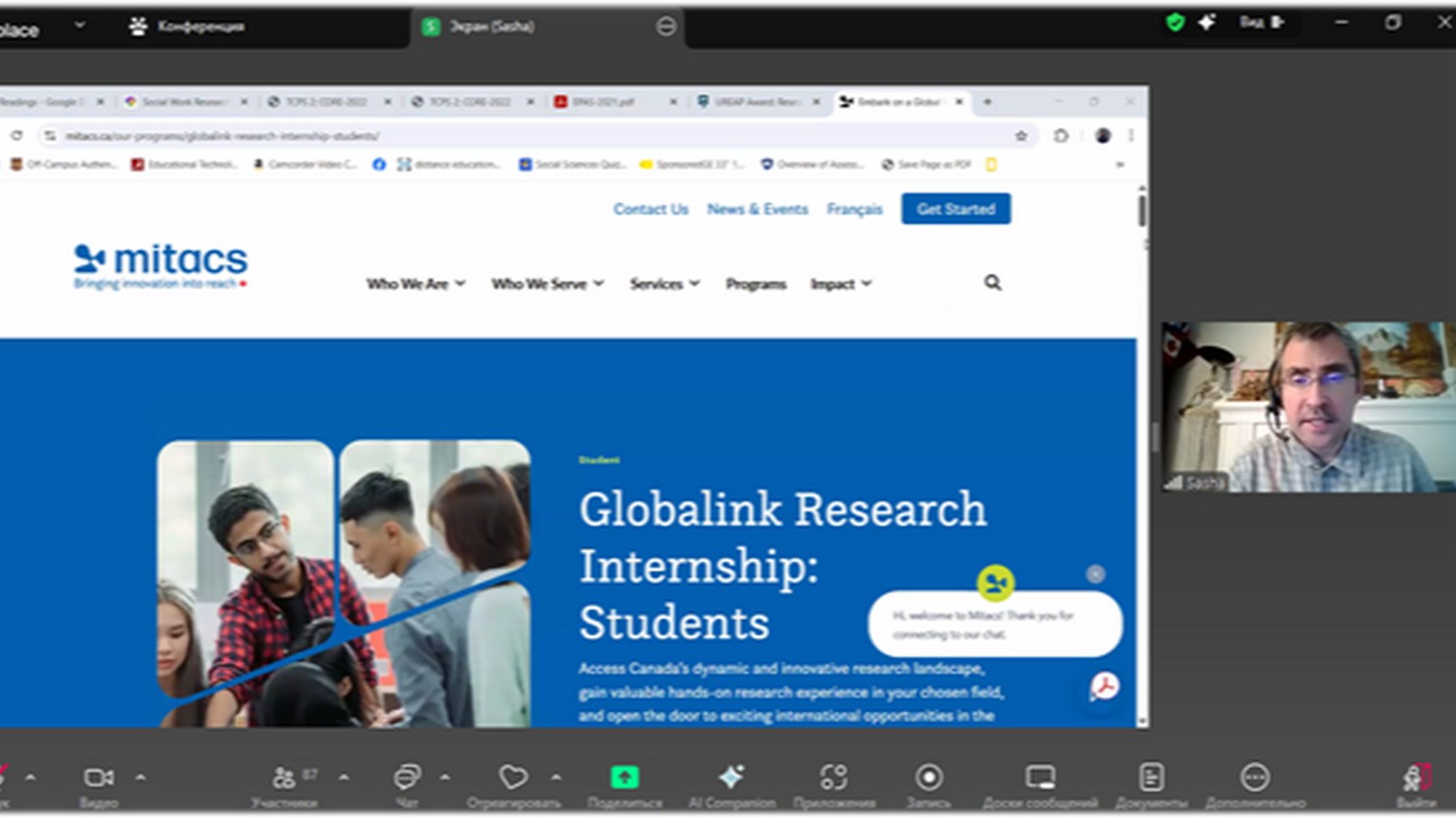Switch to the Конференция tab
The height and width of the screenshot is (819, 1456).
tap(188, 27)
